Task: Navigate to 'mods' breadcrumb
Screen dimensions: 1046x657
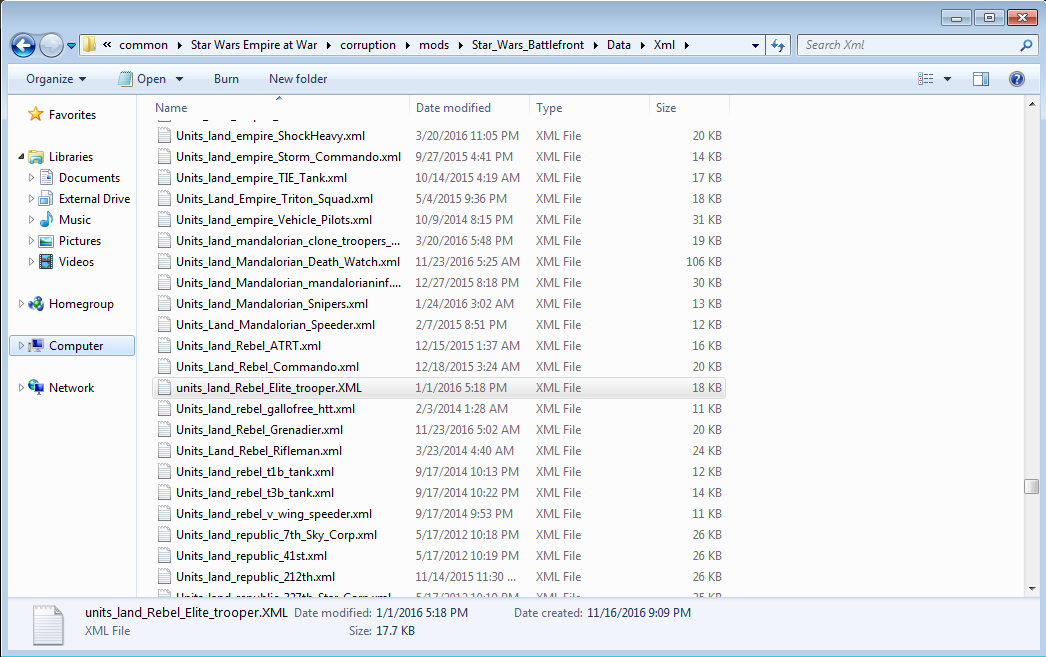Action: [434, 45]
